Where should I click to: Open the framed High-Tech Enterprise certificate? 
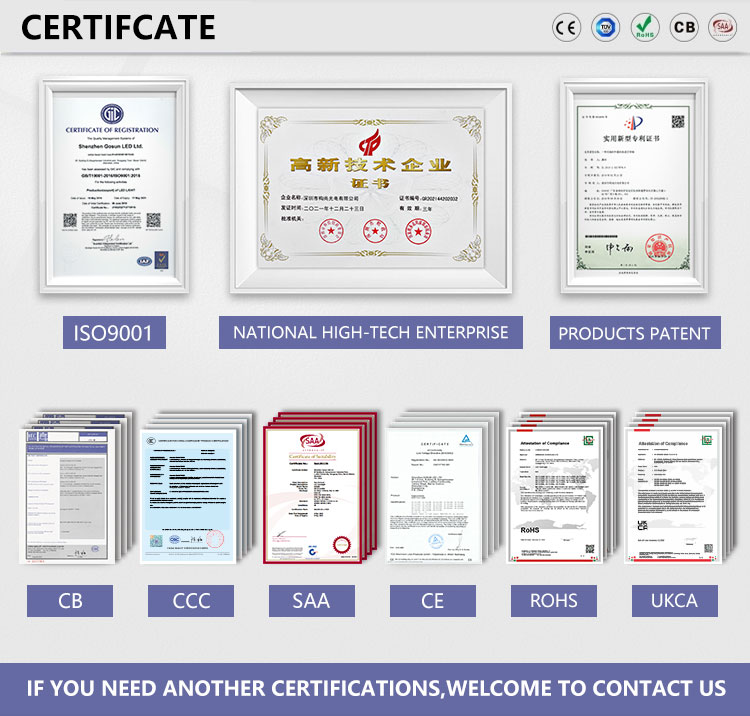tap(371, 188)
